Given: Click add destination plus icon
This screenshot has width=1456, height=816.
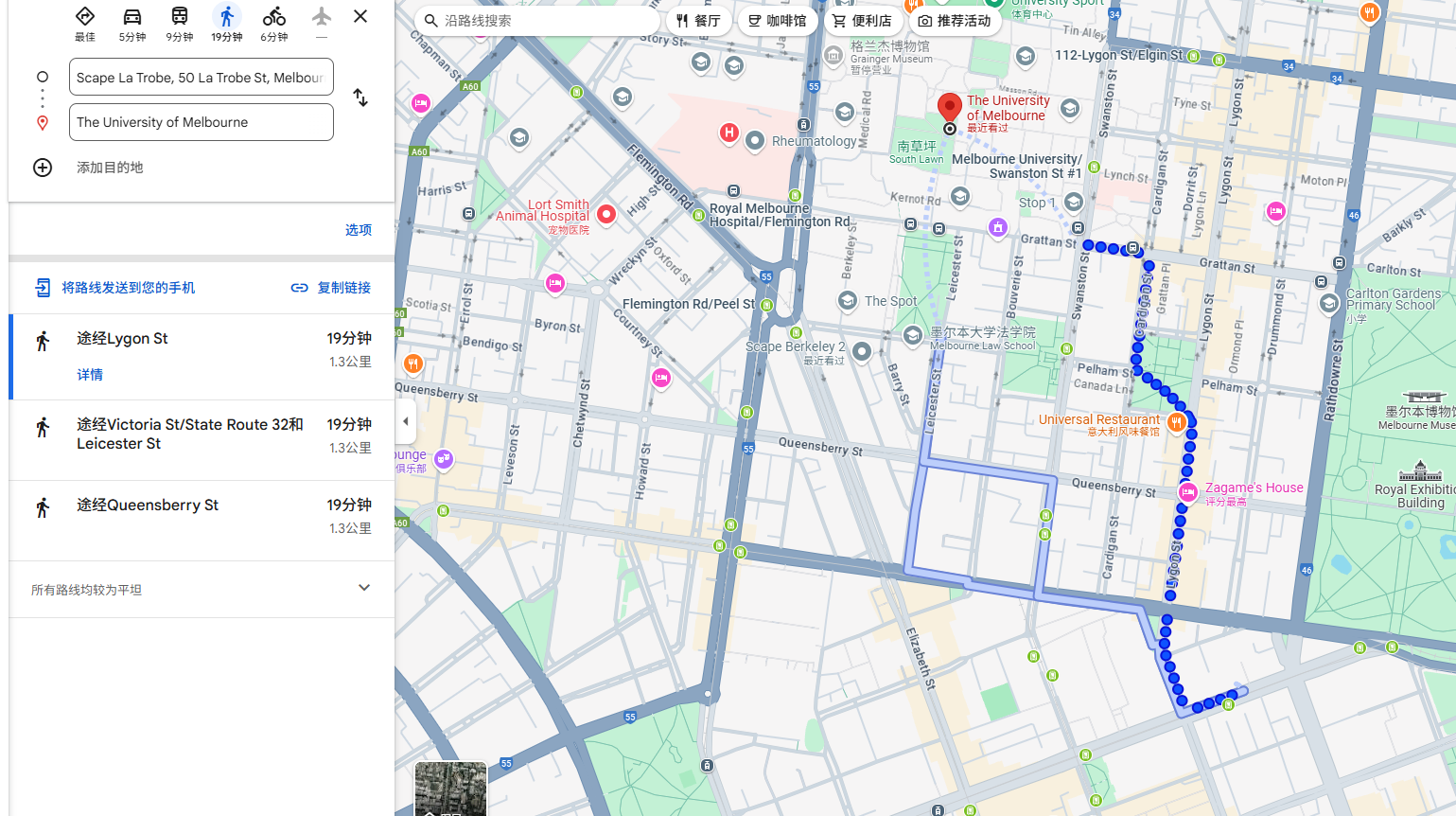Looking at the screenshot, I should (43, 168).
